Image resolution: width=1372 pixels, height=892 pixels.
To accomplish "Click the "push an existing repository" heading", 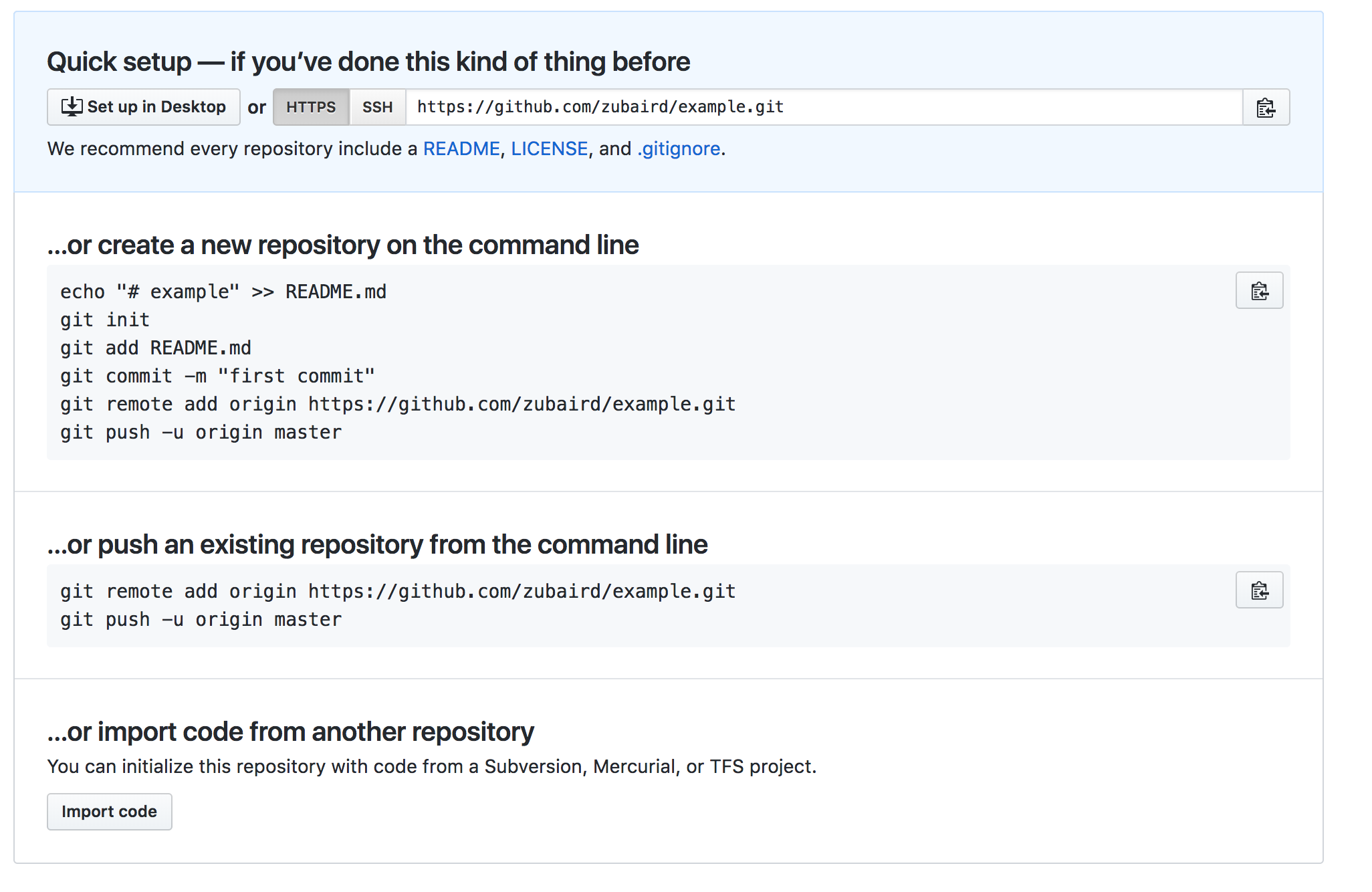I will 377,545.
